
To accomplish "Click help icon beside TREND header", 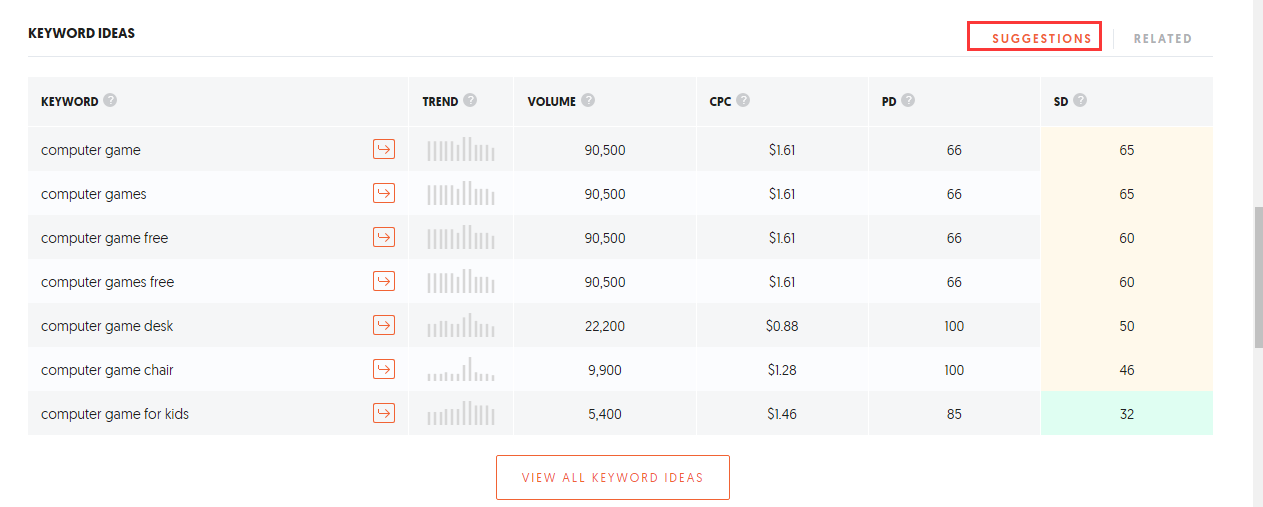I will pos(470,100).
